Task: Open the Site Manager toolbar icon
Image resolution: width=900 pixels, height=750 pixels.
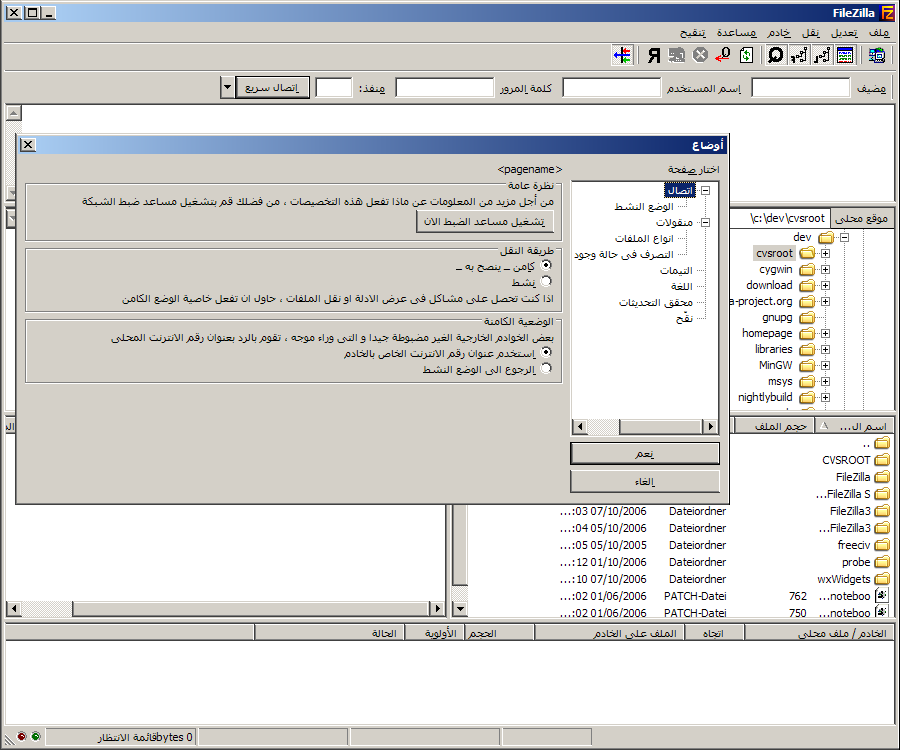Action: coord(876,56)
